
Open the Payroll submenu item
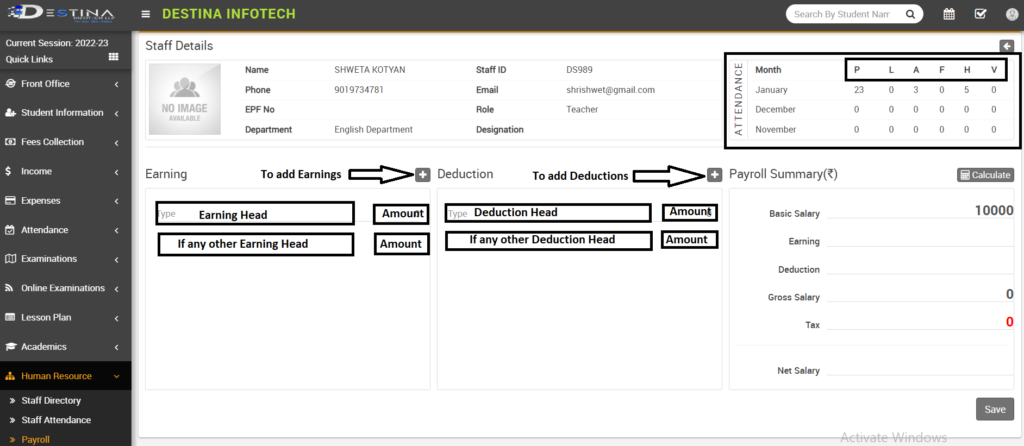[35, 439]
